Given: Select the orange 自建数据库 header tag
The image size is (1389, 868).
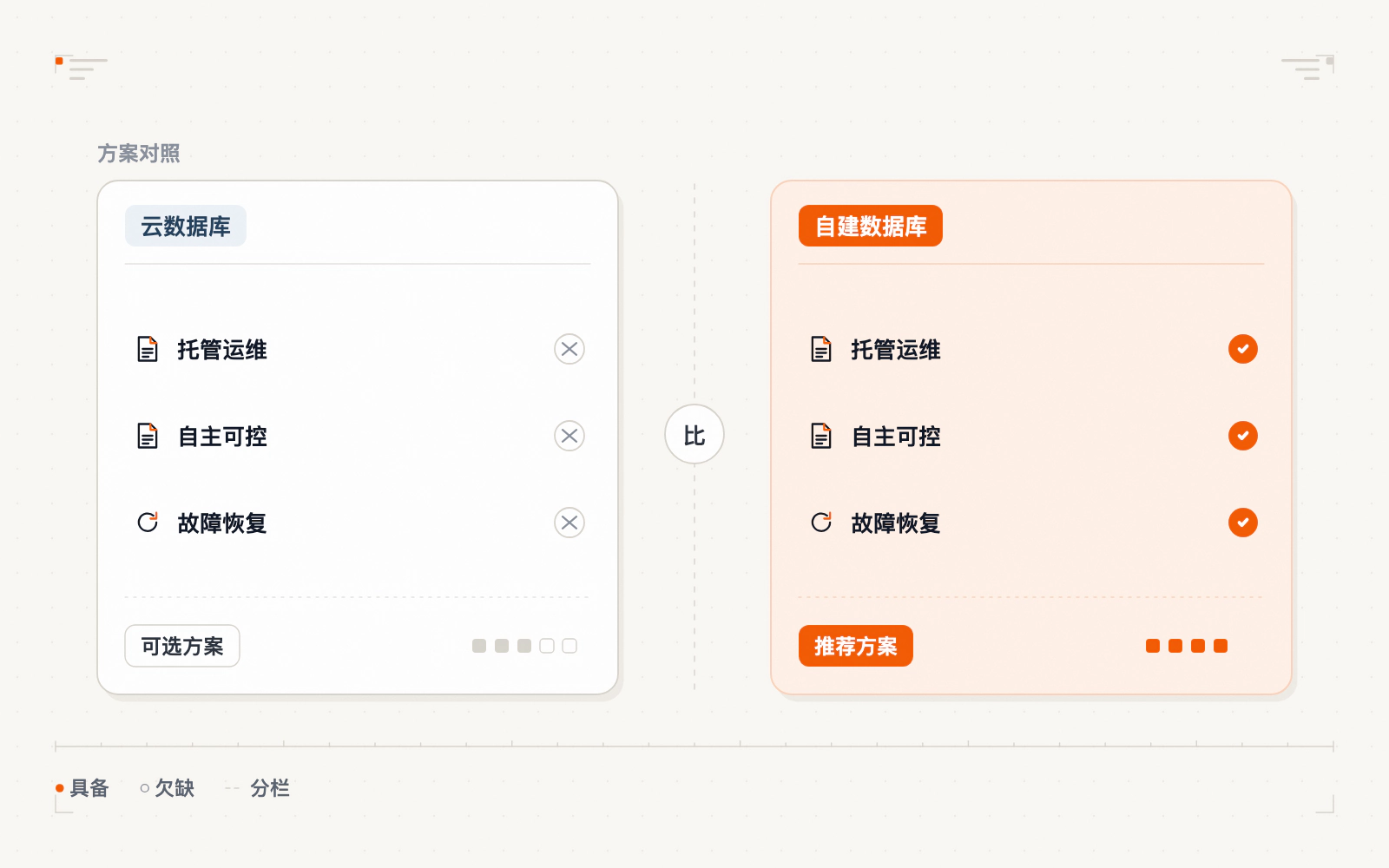Looking at the screenshot, I should [871, 226].
